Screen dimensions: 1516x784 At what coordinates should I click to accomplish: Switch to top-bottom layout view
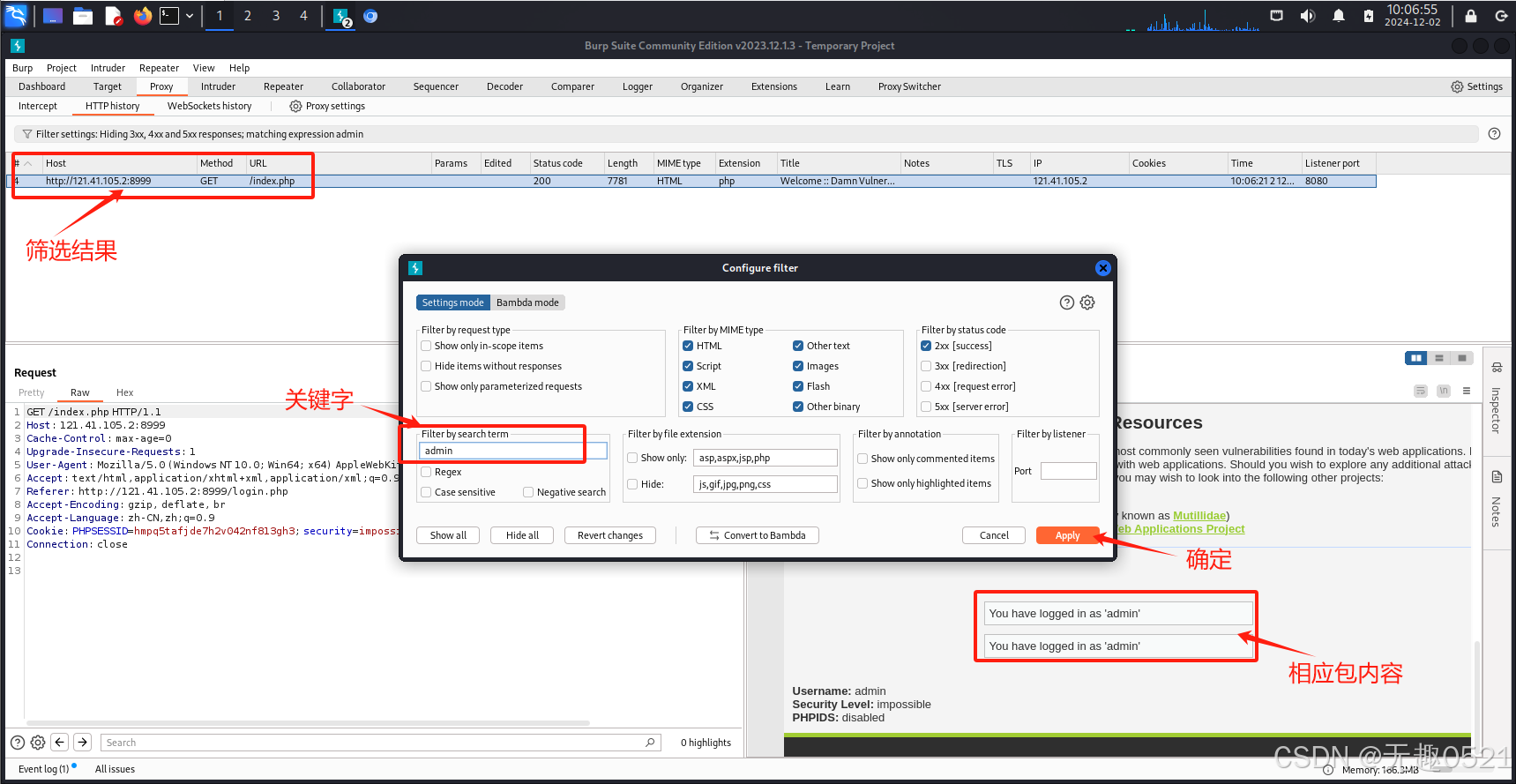pyautogui.click(x=1439, y=358)
